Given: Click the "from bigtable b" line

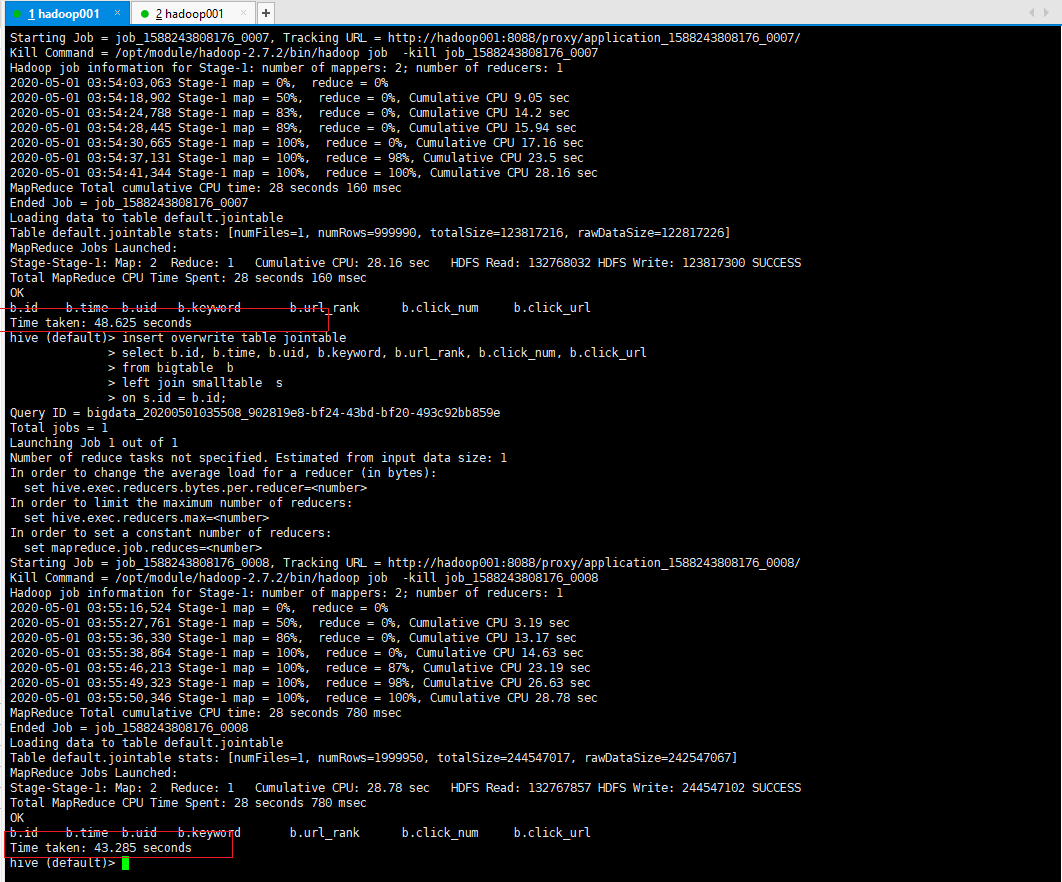Looking at the screenshot, I should [x=177, y=368].
